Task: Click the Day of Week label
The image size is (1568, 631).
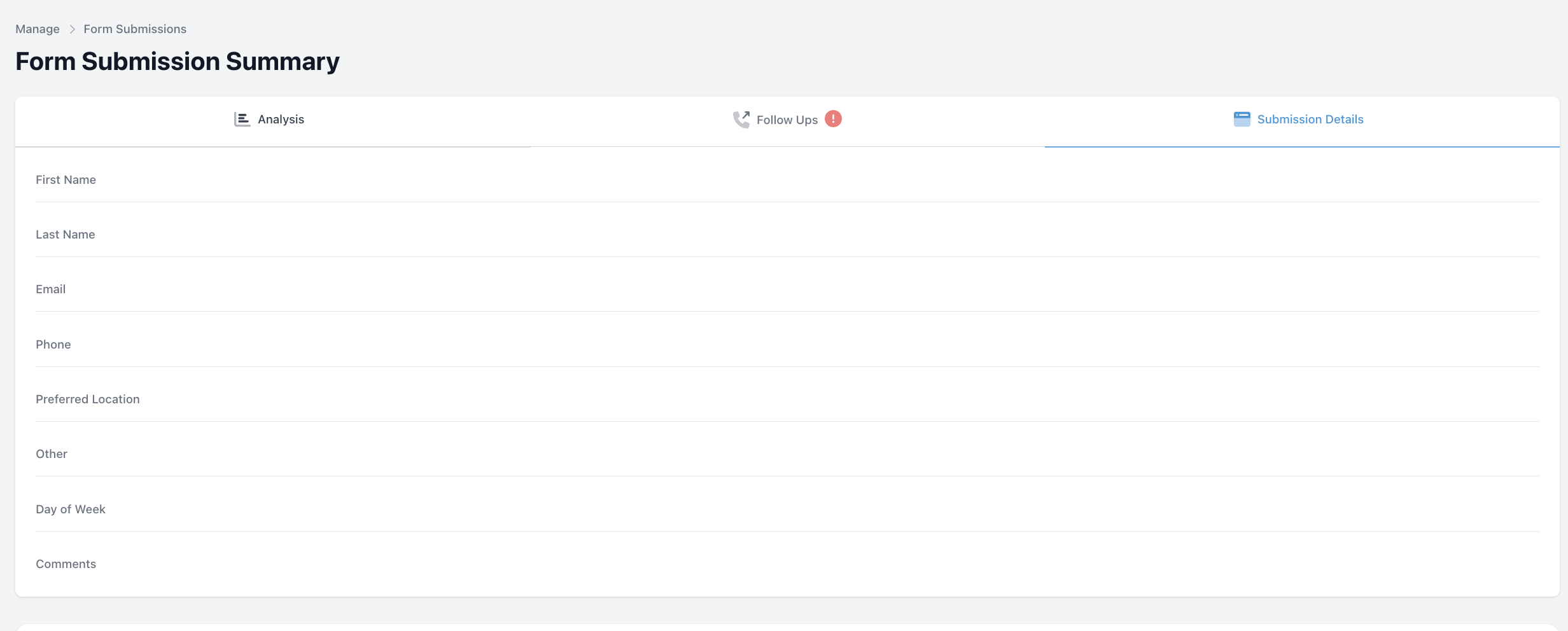Action: click(x=71, y=510)
